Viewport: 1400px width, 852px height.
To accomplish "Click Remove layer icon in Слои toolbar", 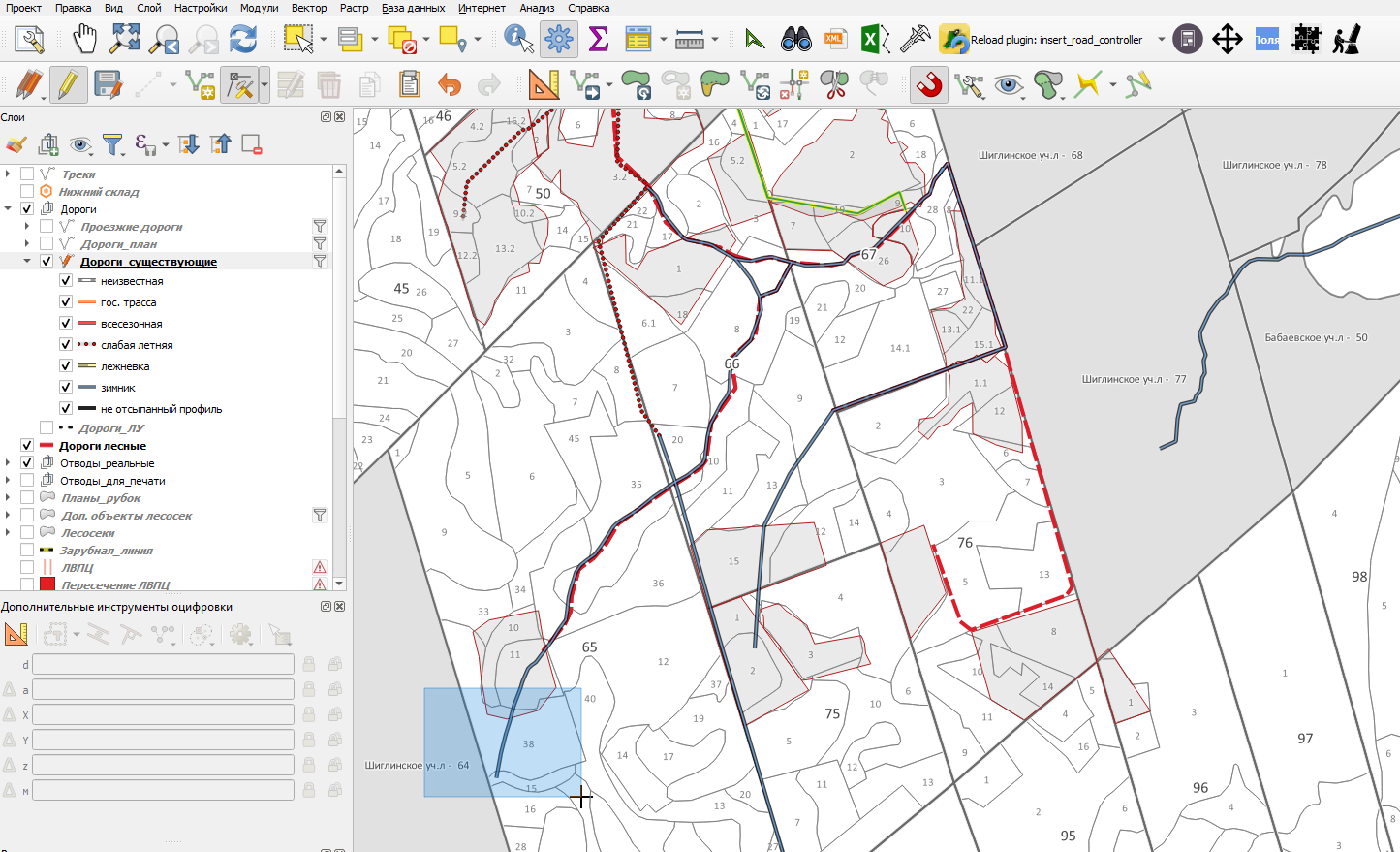I will click(252, 144).
